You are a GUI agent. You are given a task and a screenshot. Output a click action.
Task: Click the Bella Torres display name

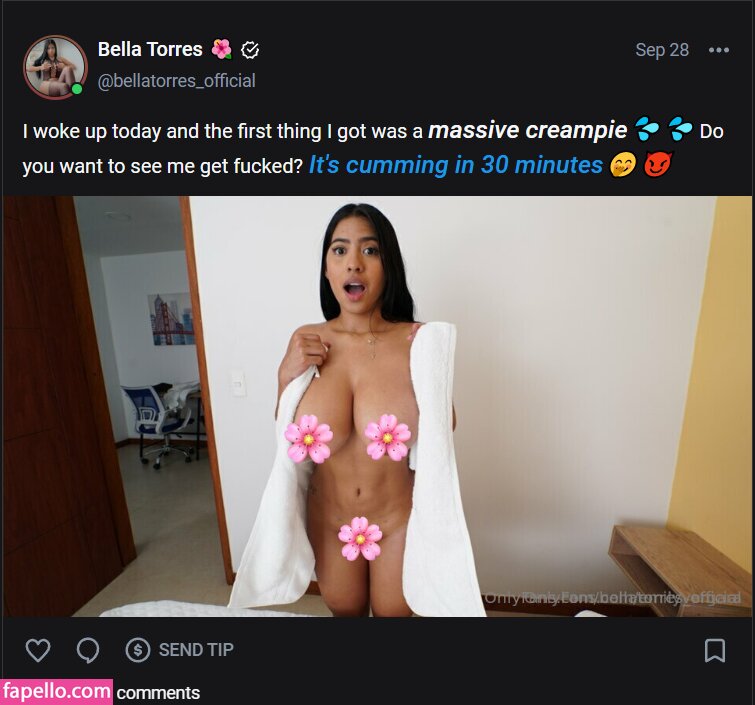150,49
